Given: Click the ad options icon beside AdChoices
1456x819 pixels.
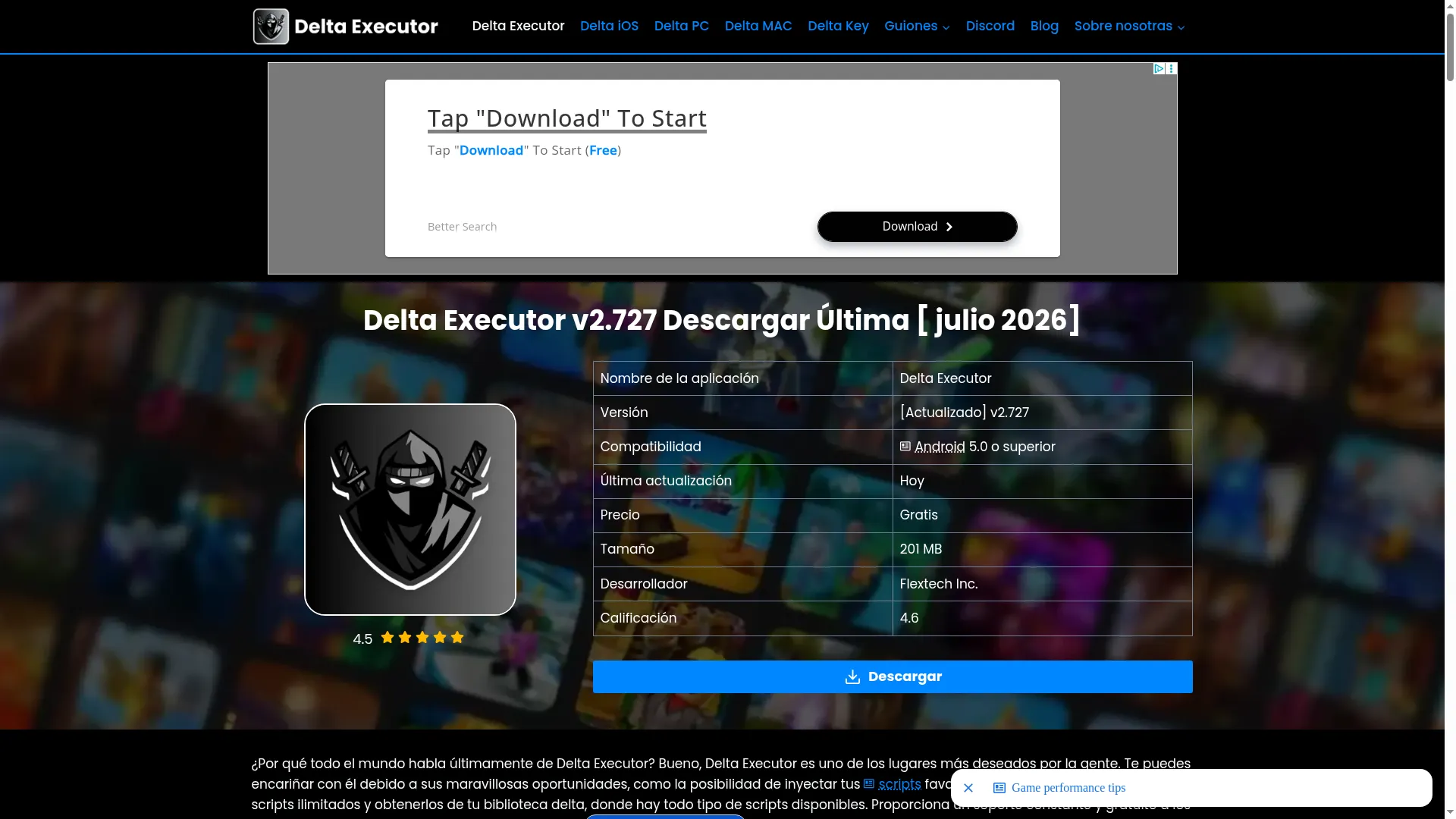Looking at the screenshot, I should pyautogui.click(x=1172, y=69).
